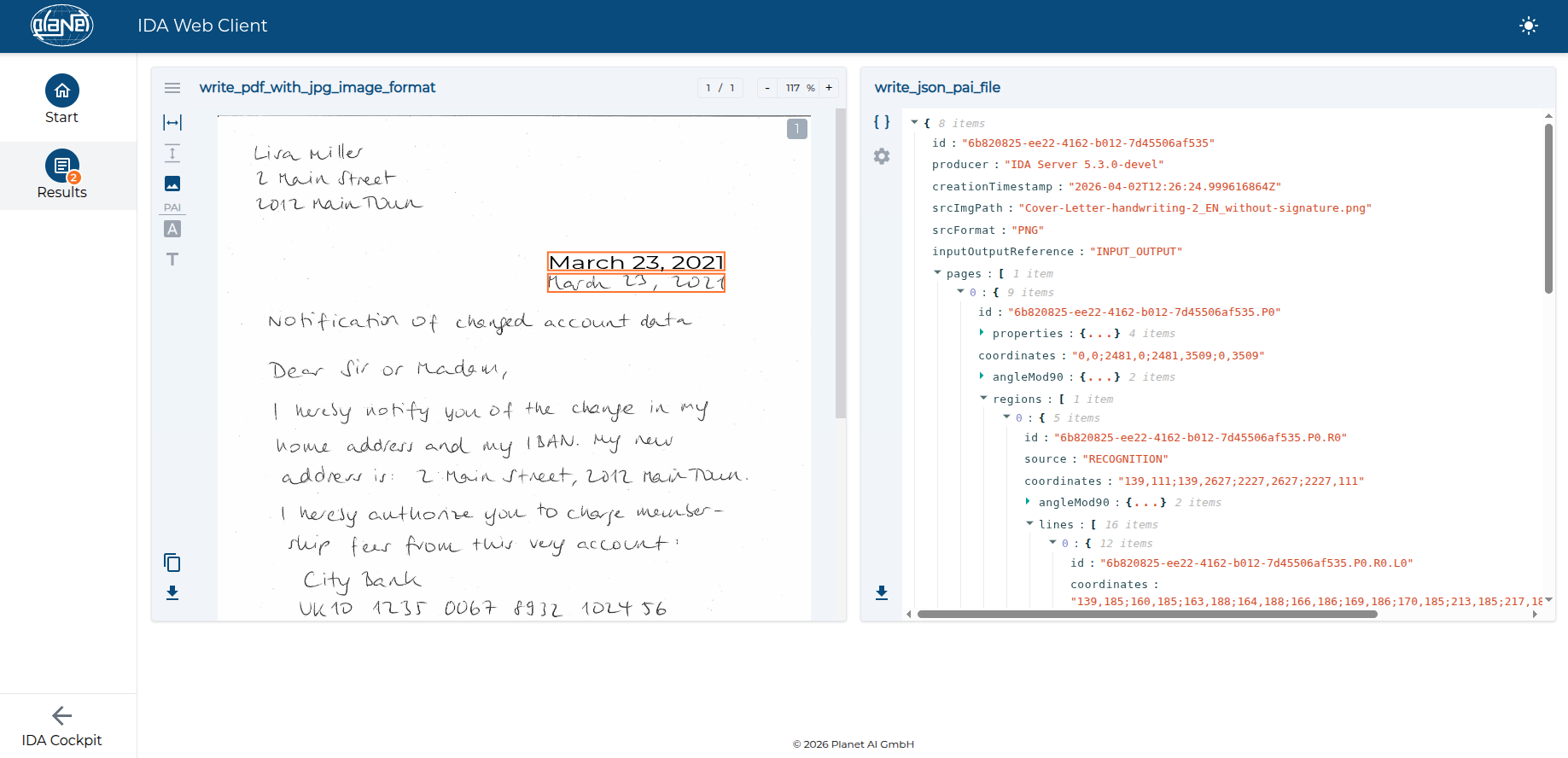Image resolution: width=1568 pixels, height=758 pixels.
Task: Click the 'T' text tool icon
Action: tap(172, 259)
